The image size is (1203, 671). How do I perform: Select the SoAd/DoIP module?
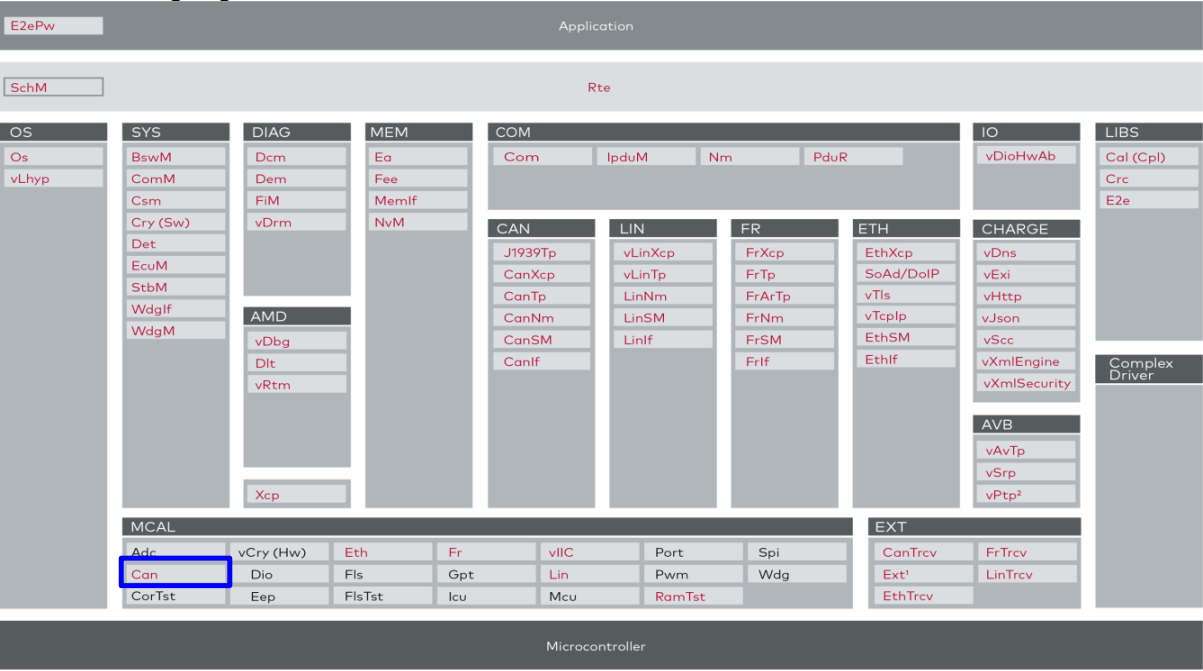click(906, 273)
